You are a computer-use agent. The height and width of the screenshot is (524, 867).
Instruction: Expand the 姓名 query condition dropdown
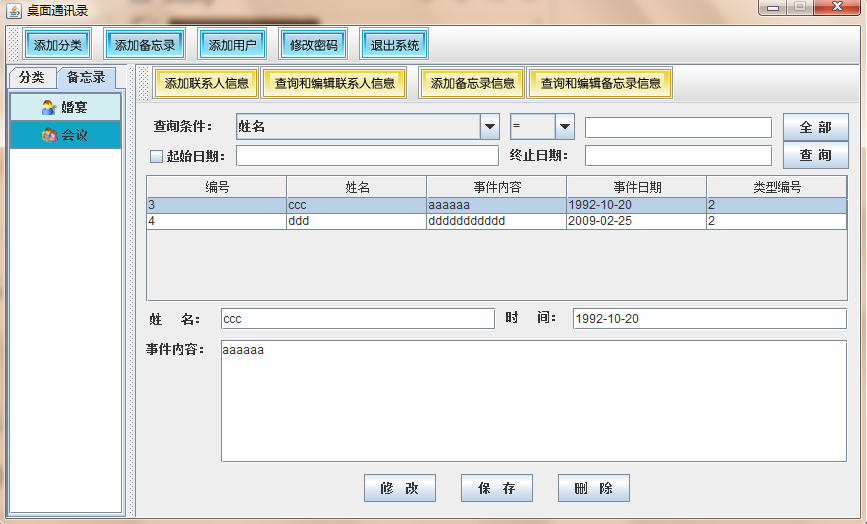click(x=489, y=127)
